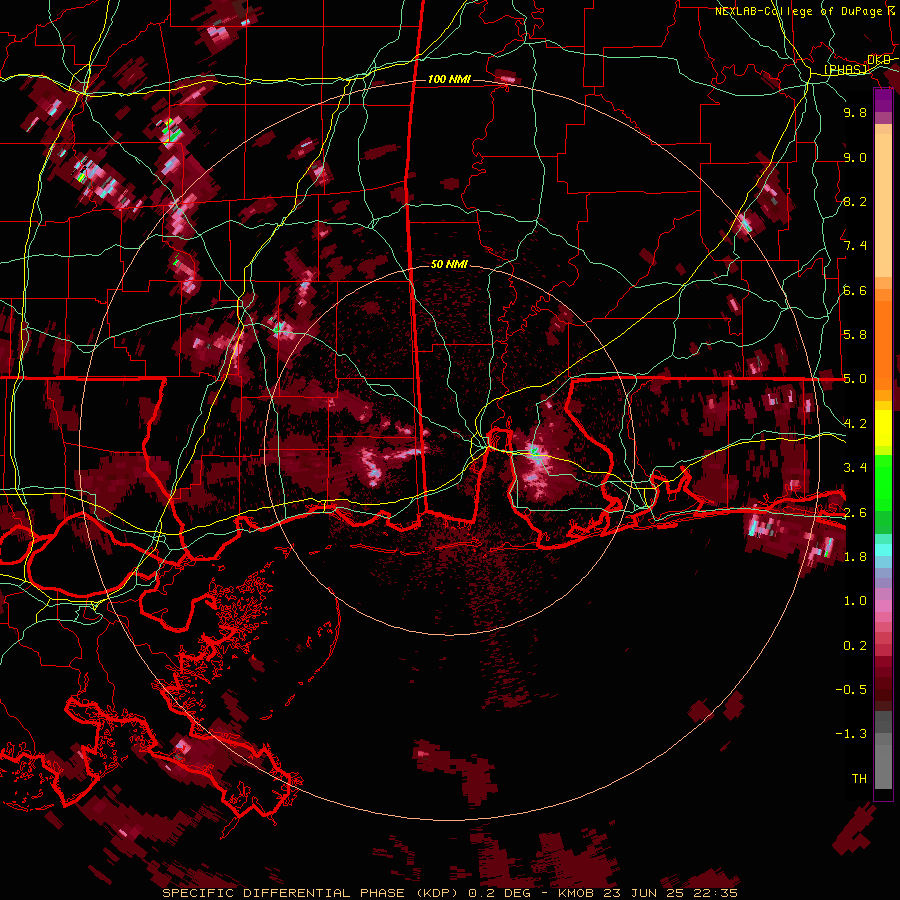The width and height of the screenshot is (900, 900).
Task: Click the 8.2 value on the color scale
Action: 855,201
